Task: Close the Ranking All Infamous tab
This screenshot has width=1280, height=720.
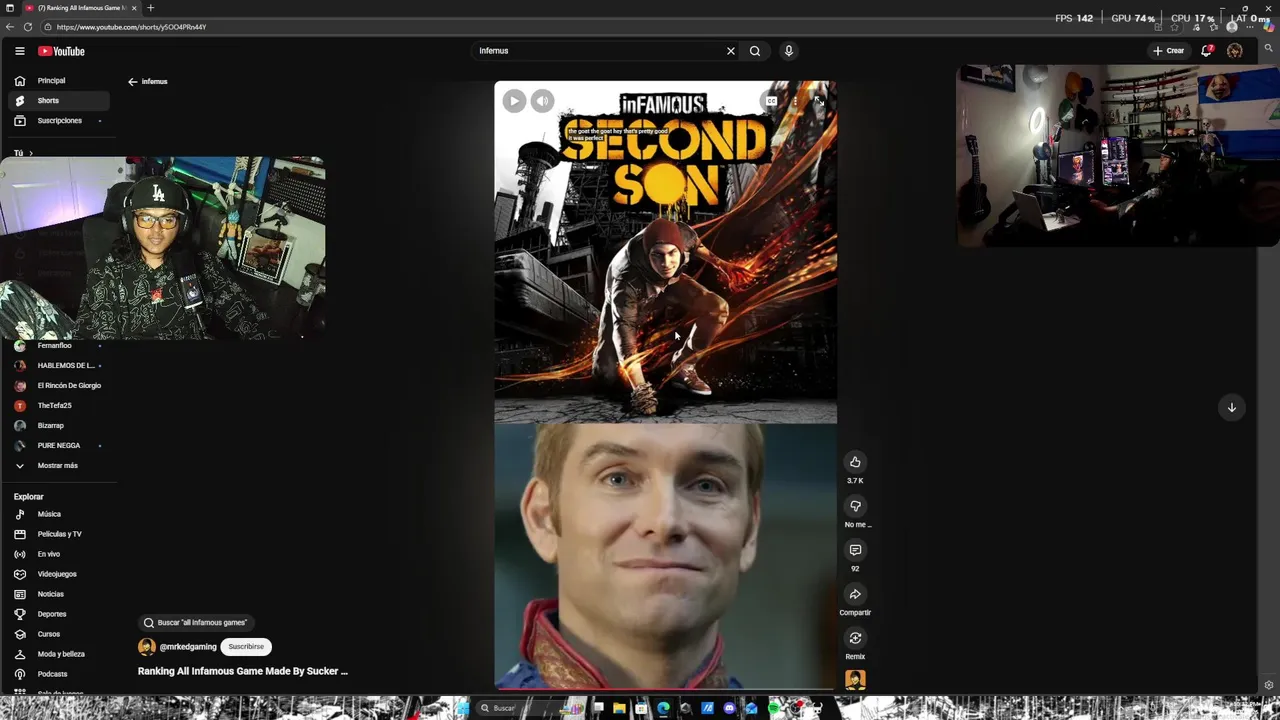Action: click(134, 8)
